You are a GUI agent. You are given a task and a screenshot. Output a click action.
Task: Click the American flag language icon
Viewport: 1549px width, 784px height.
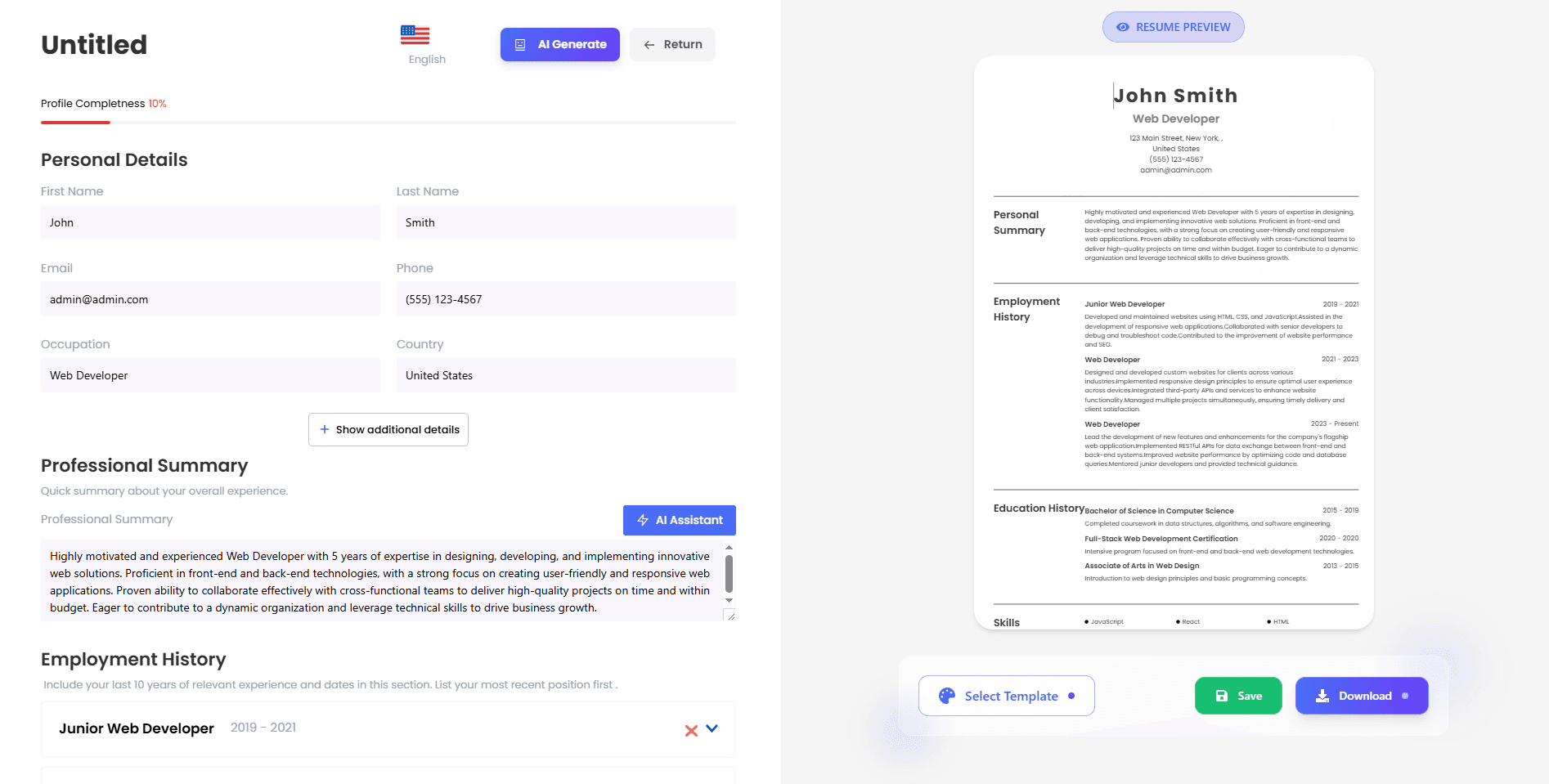pos(415,34)
